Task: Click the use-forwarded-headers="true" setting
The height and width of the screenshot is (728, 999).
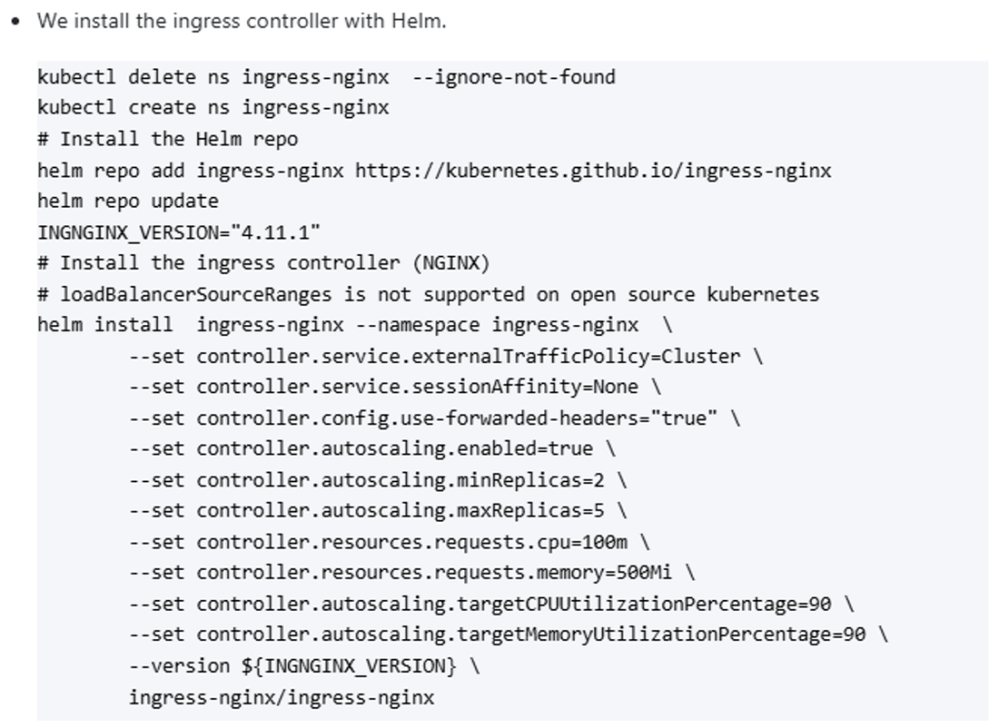Action: pos(456,418)
